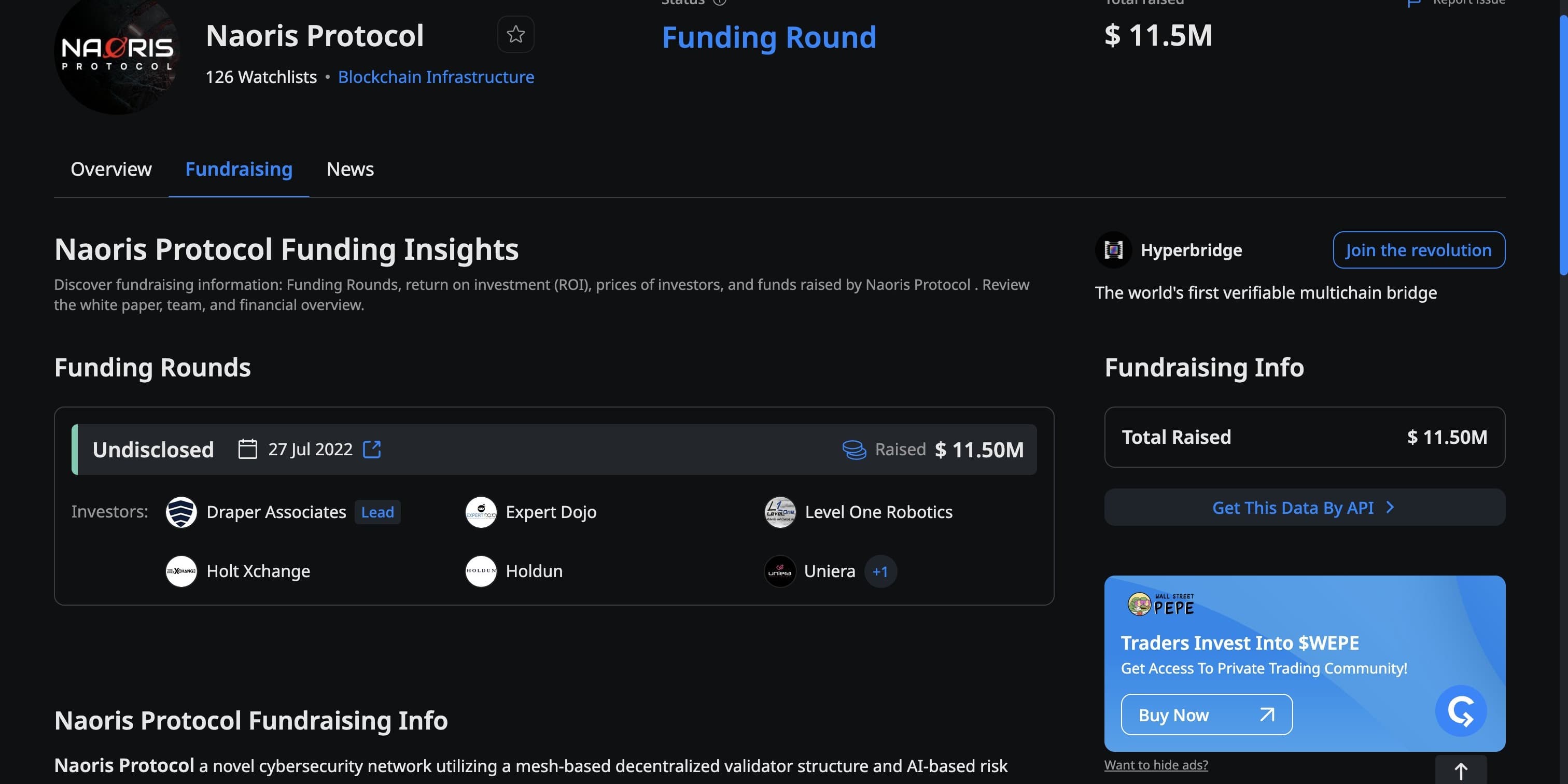Screen dimensions: 1568x784
Task: Open the News tab
Action: 350,169
